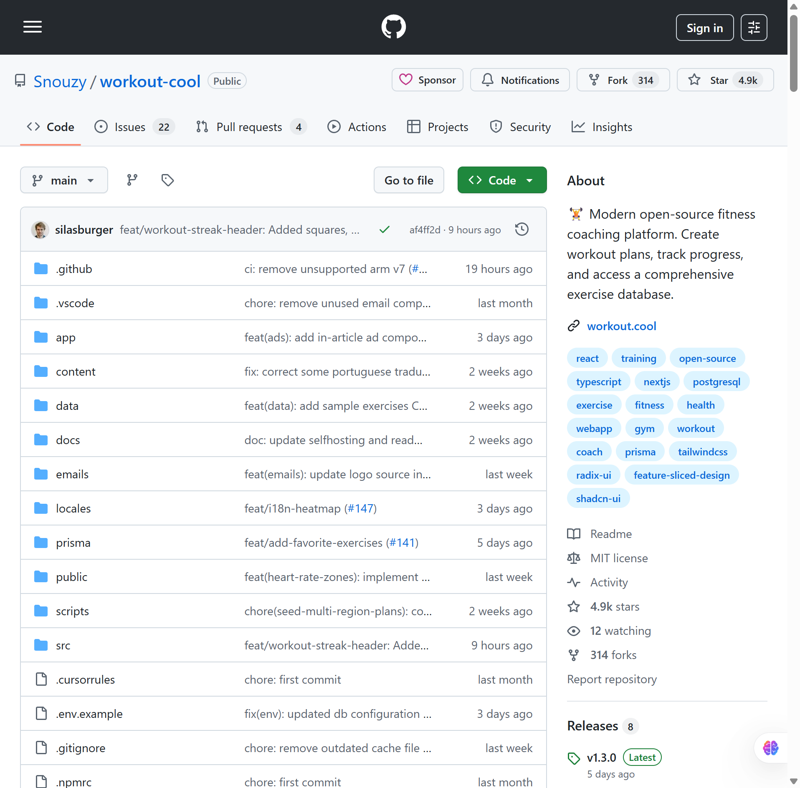Click the Notifications button
Viewport: 800px width, 788px height.
520,80
